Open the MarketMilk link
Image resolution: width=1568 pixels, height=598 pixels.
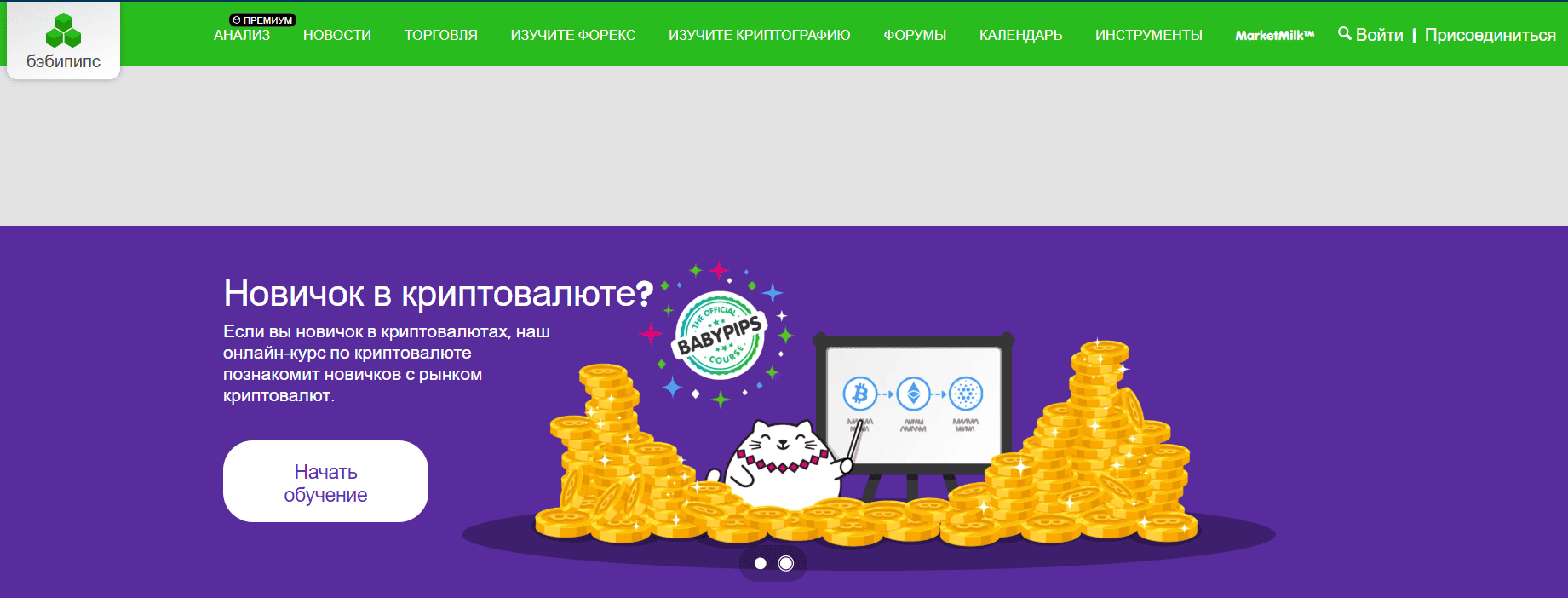click(x=1275, y=35)
